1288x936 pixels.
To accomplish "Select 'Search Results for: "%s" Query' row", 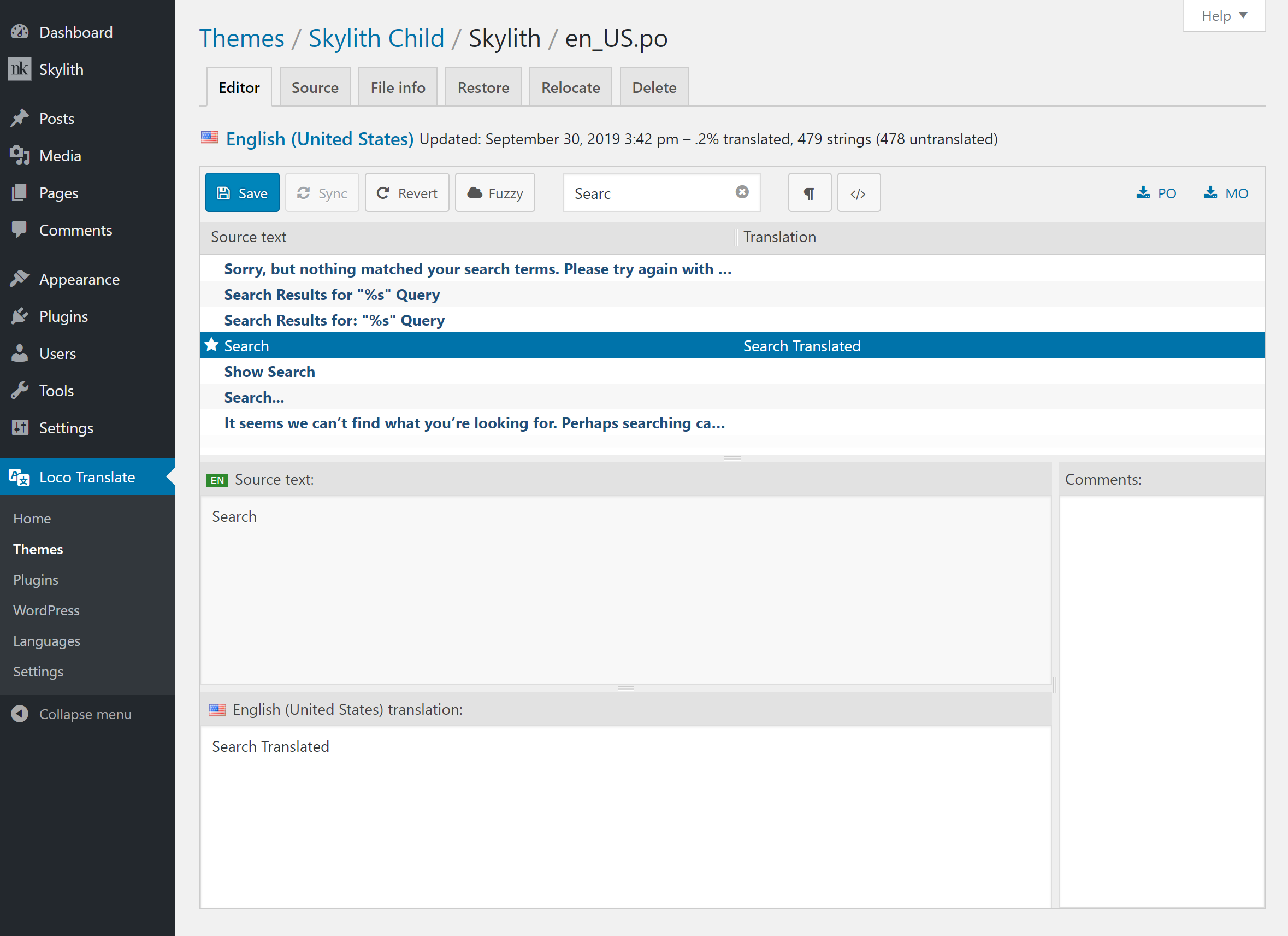I will [x=732, y=320].
